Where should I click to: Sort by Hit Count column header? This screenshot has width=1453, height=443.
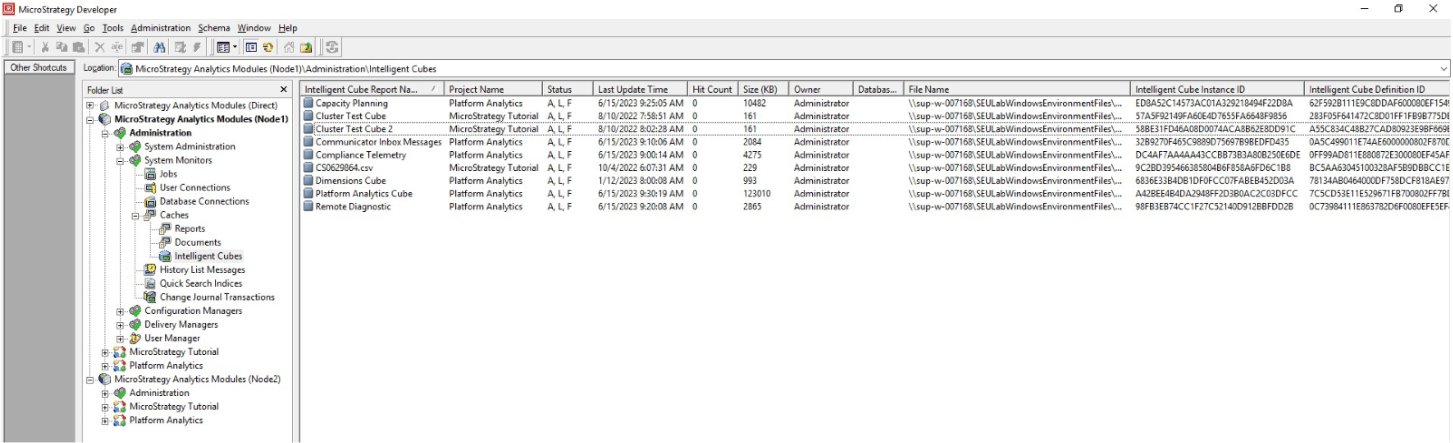pyautogui.click(x=713, y=89)
